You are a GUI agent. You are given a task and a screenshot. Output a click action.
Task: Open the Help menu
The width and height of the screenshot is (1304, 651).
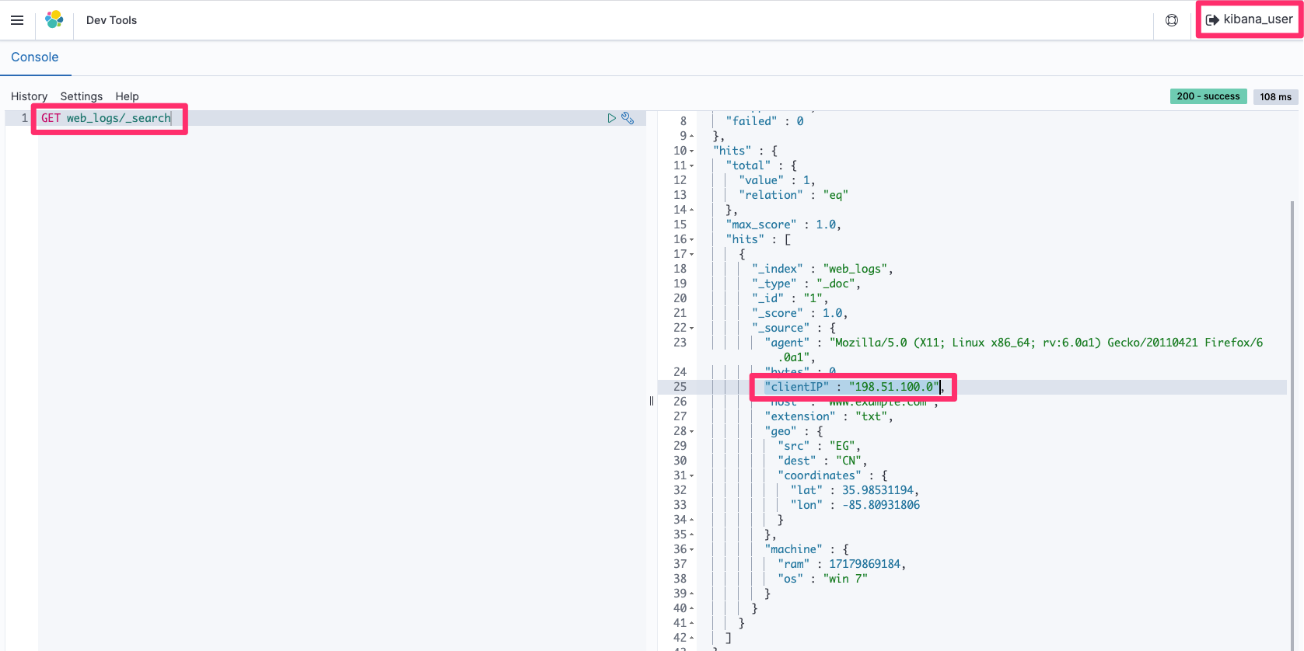(x=127, y=96)
